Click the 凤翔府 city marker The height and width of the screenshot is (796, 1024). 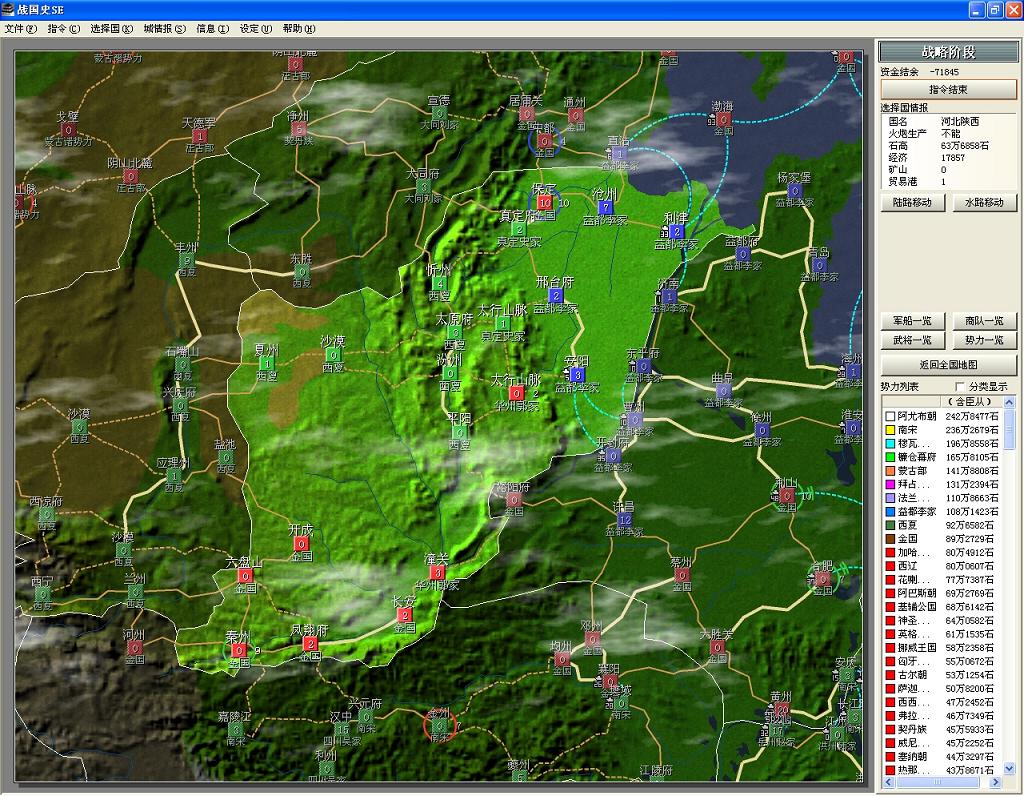310,644
